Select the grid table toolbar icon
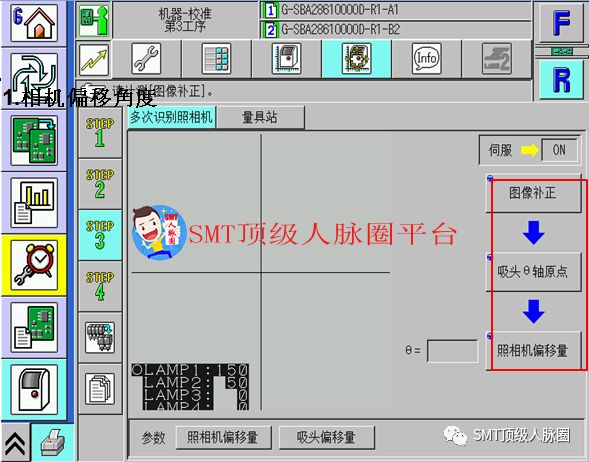589x462 pixels. 216,59
